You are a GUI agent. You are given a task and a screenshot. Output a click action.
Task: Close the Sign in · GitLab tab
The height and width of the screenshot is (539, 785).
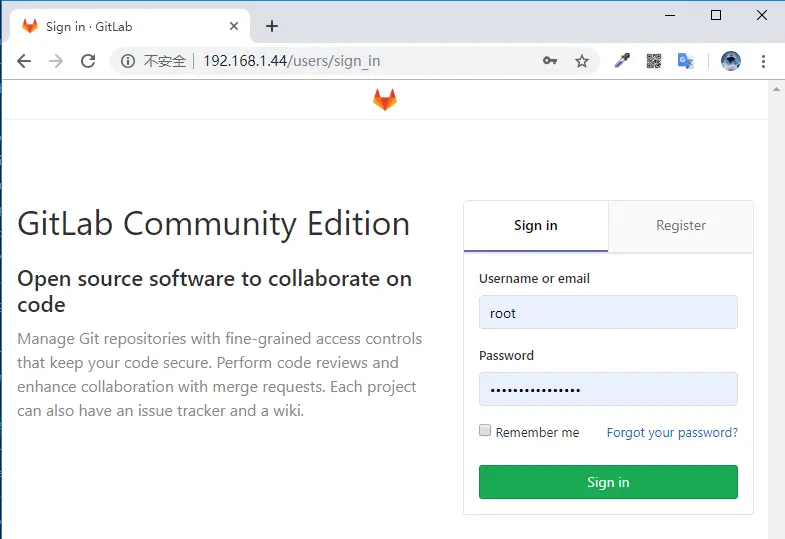pyautogui.click(x=234, y=26)
